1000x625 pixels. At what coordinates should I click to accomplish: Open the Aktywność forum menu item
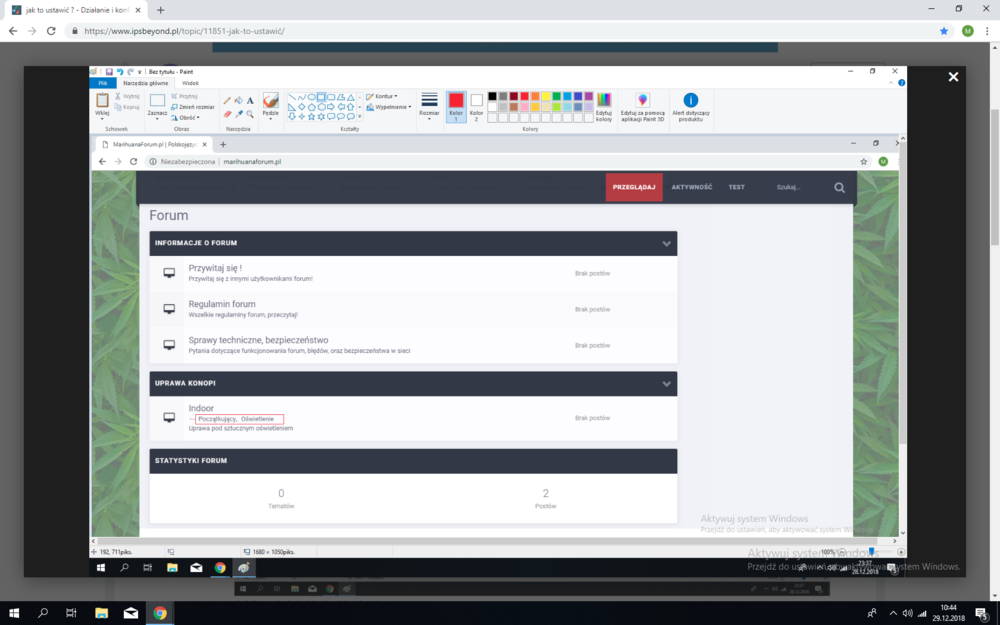coord(691,187)
